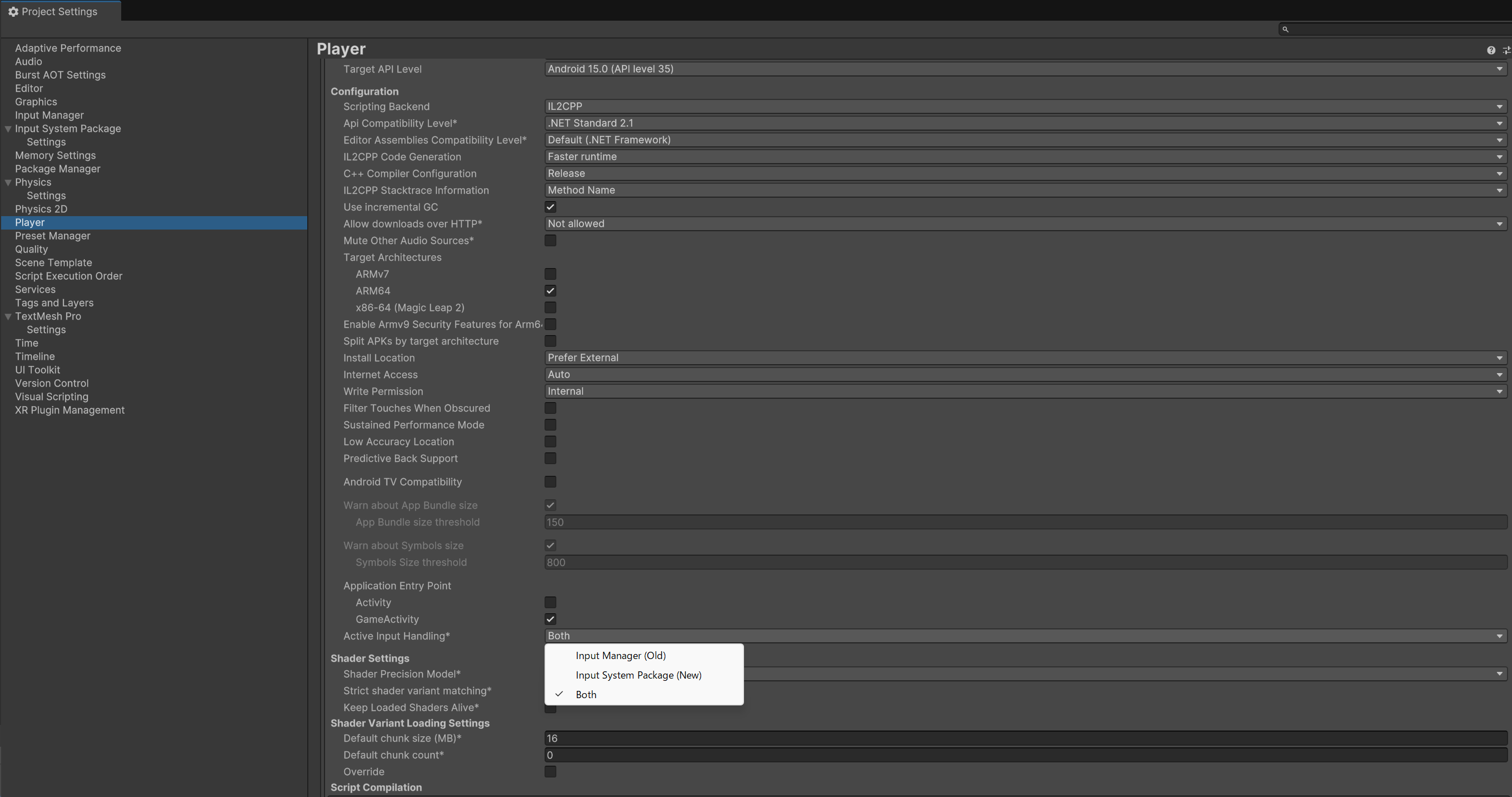Viewport: 1512px width, 797px height.
Task: Open the Install Location dropdown
Action: (x=1025, y=358)
